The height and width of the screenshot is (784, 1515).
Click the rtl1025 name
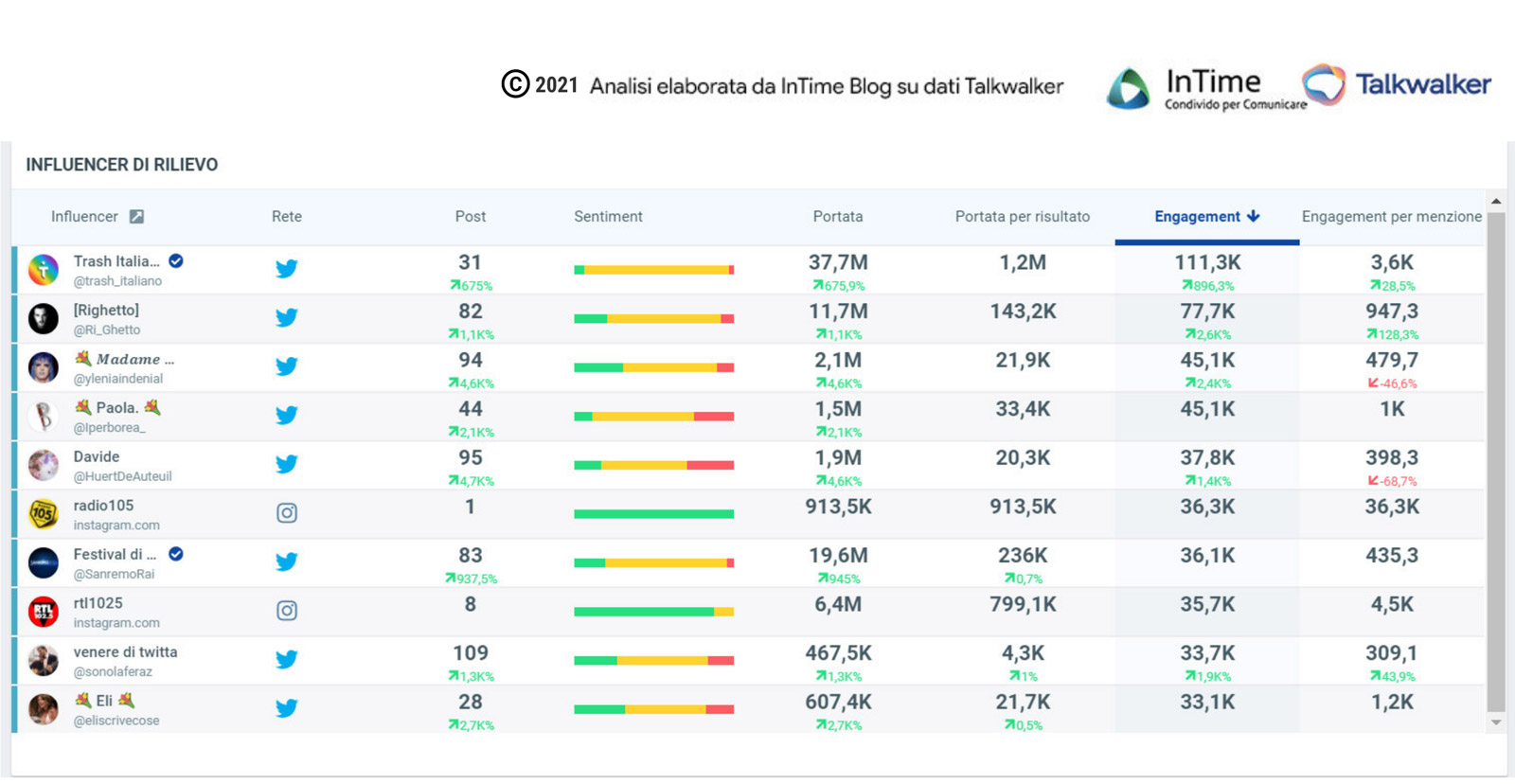click(x=98, y=603)
